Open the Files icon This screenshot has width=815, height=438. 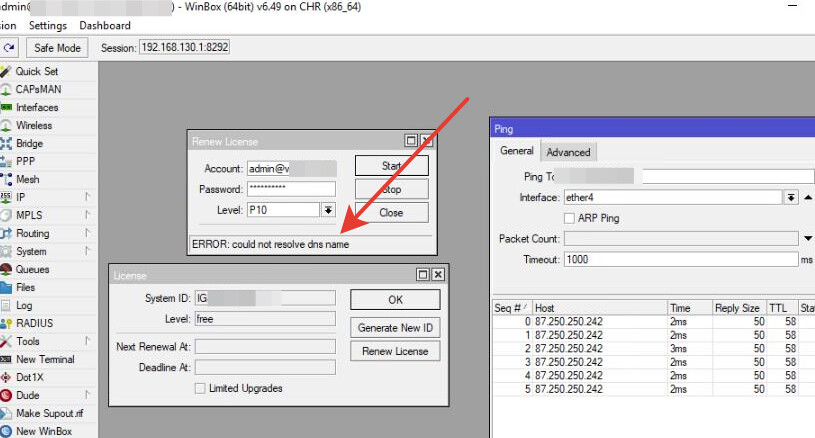(6, 287)
